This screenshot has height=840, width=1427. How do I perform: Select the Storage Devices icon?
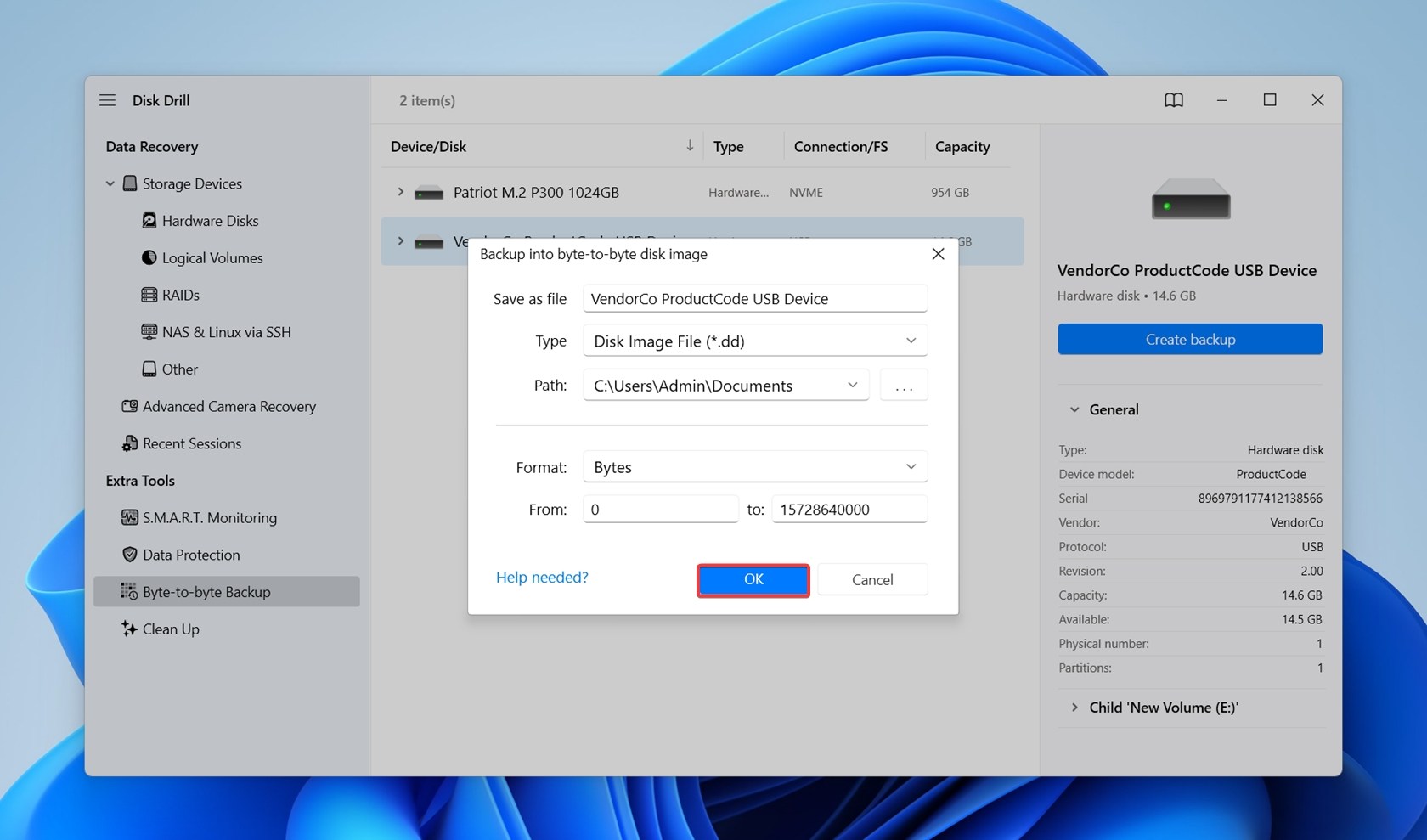(x=129, y=183)
